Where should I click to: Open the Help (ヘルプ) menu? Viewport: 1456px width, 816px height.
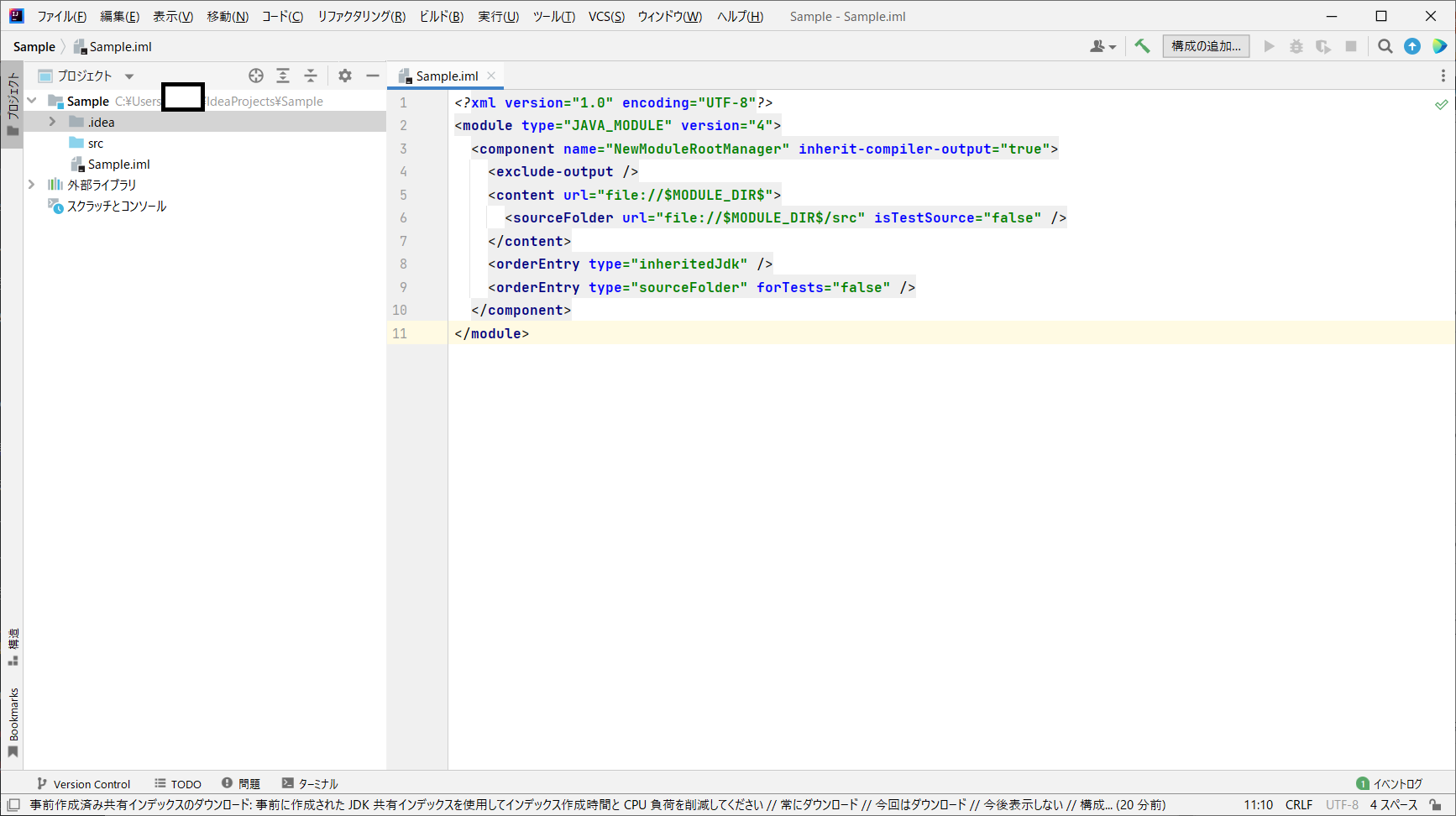tap(740, 16)
